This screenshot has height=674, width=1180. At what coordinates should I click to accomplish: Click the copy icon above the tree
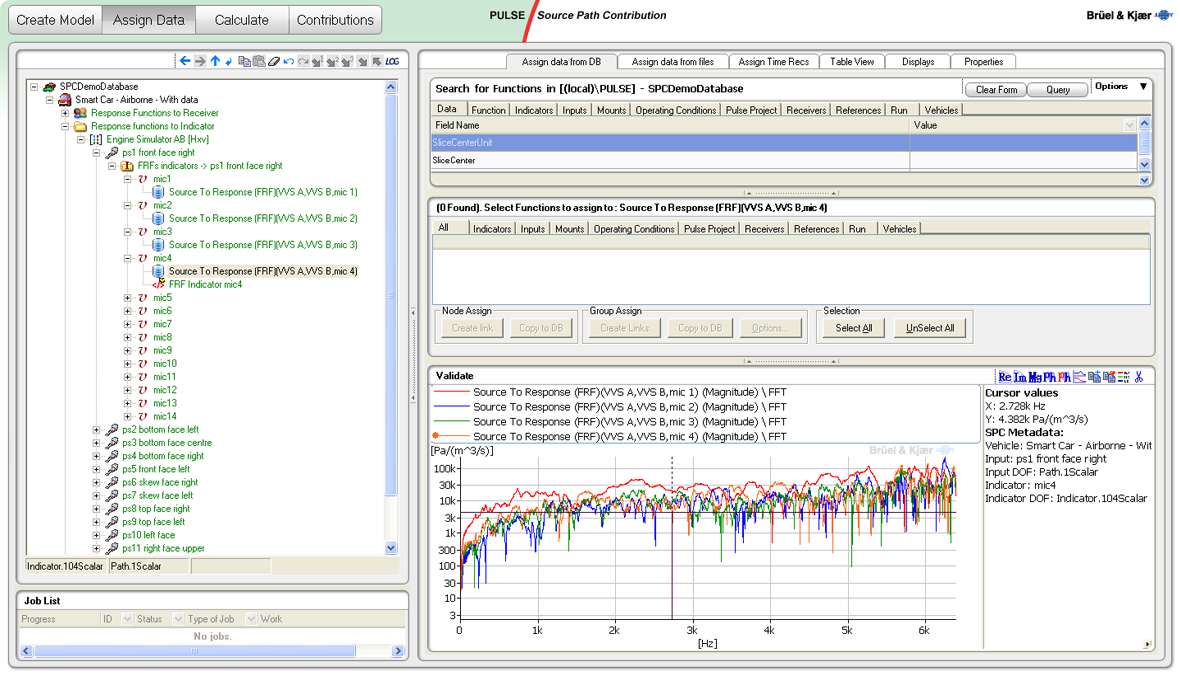point(245,62)
